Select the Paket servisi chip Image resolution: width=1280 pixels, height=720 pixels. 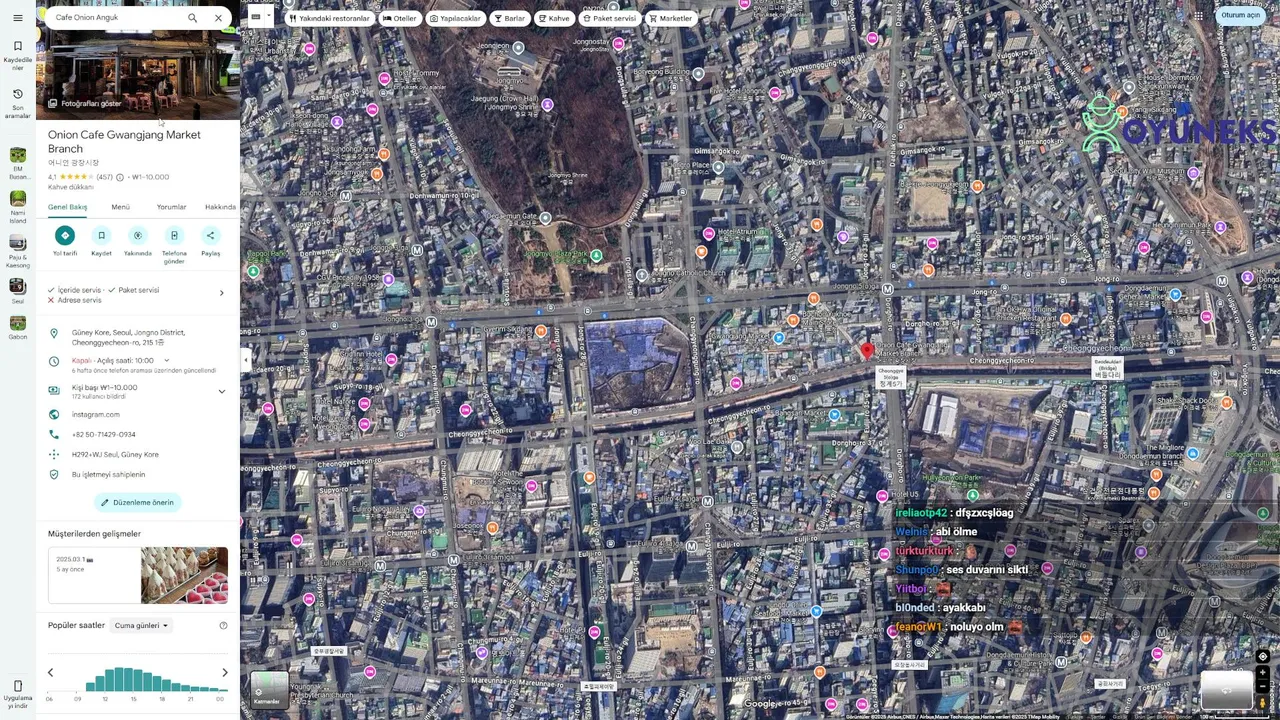click(x=609, y=18)
